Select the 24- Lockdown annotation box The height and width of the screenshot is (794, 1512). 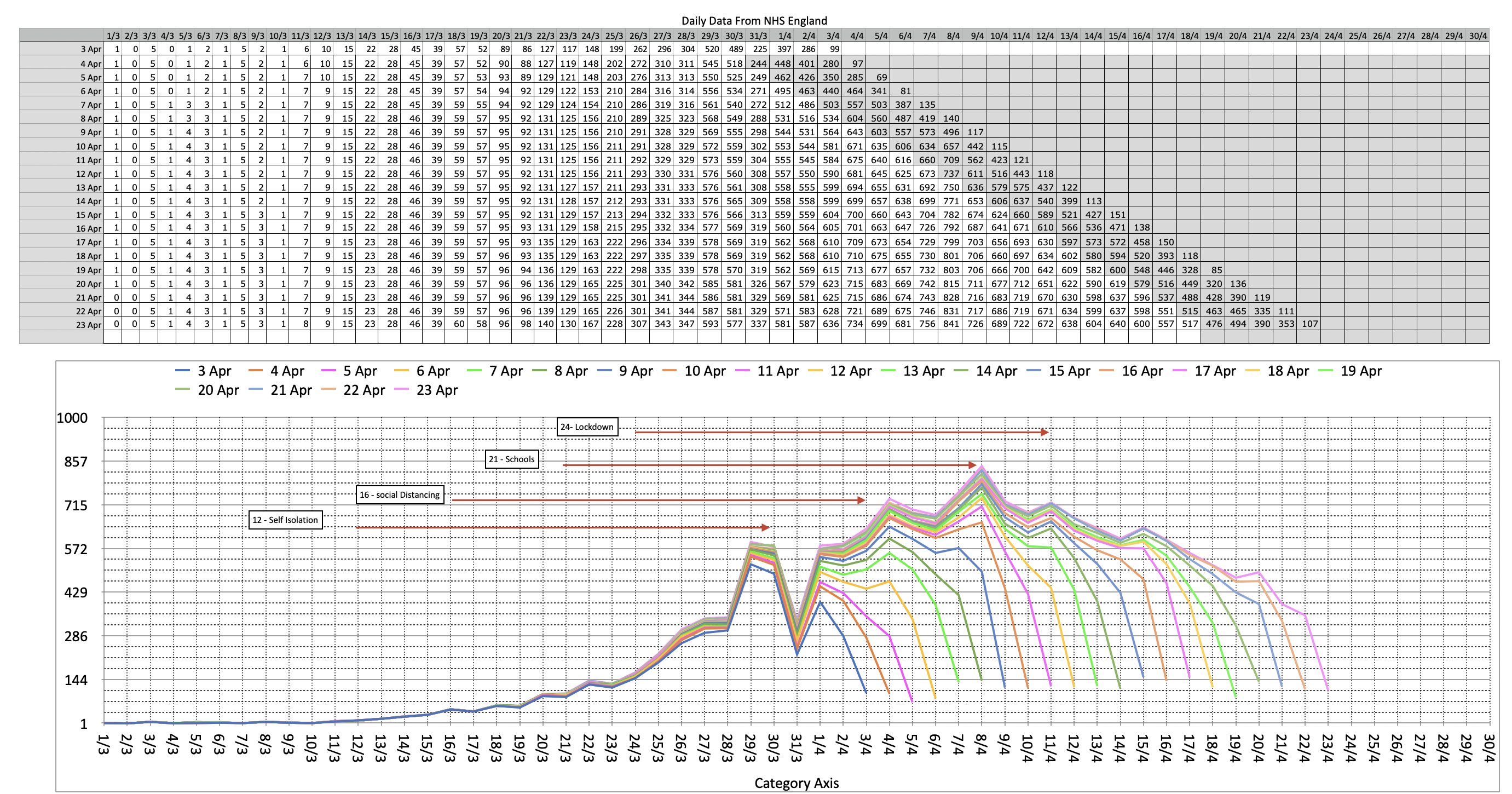[587, 427]
